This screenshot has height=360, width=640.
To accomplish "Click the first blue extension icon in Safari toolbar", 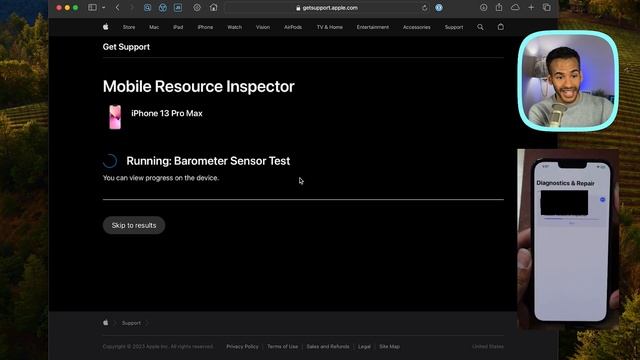I will [147, 7].
